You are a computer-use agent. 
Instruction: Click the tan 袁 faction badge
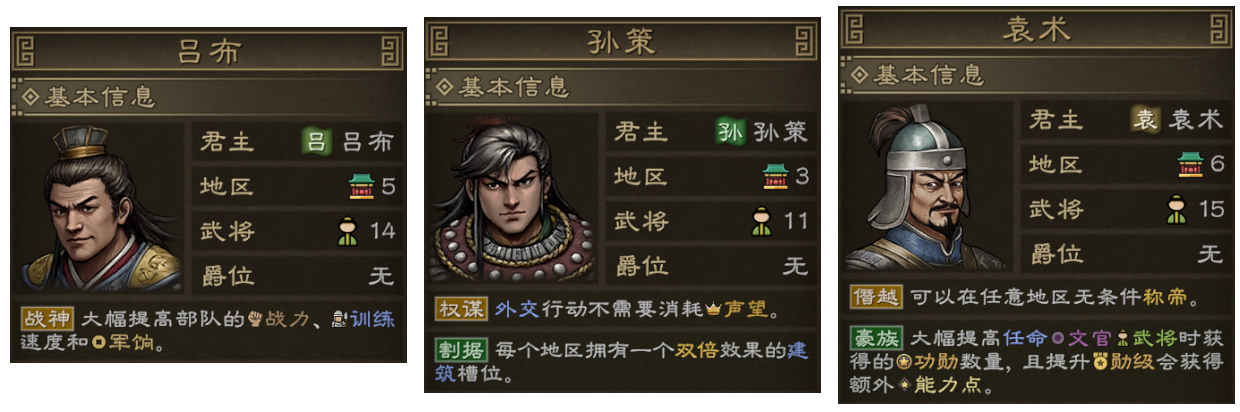[1146, 120]
